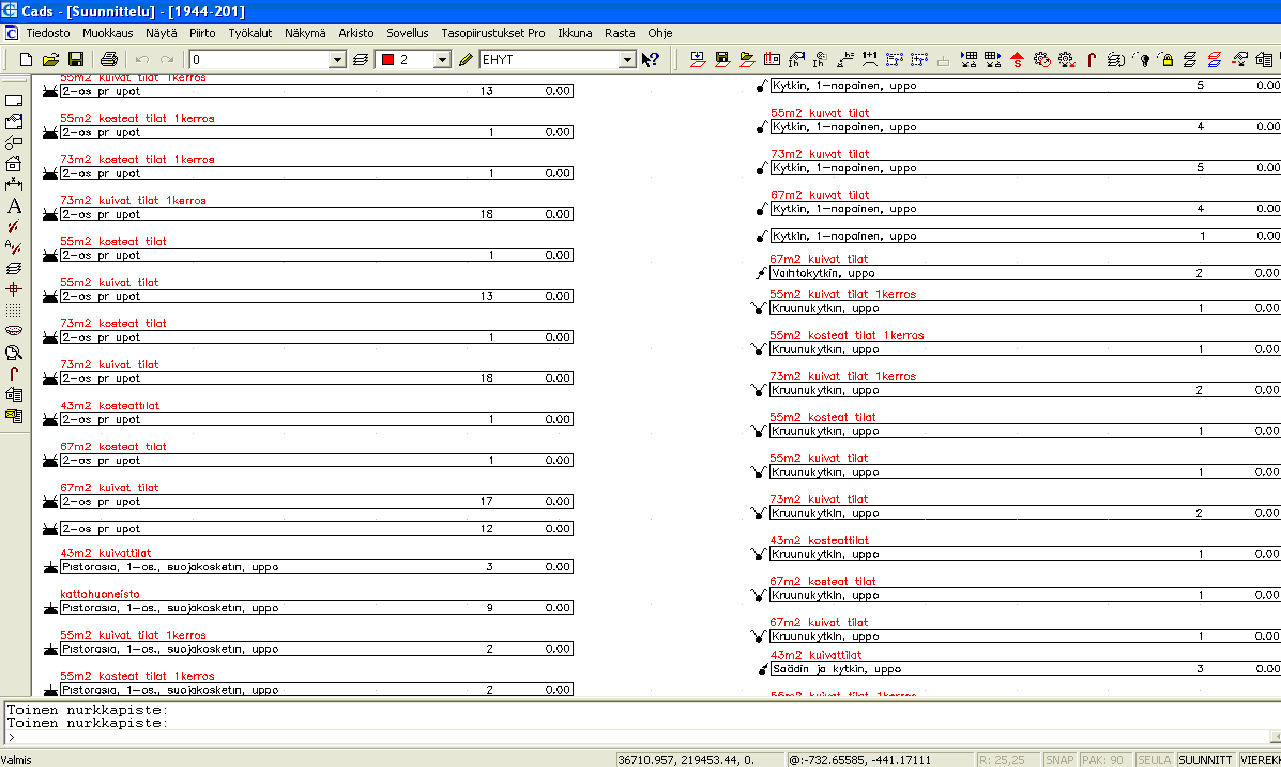Click the red color swatch in color selector
The width and height of the screenshot is (1281, 767).
click(388, 60)
